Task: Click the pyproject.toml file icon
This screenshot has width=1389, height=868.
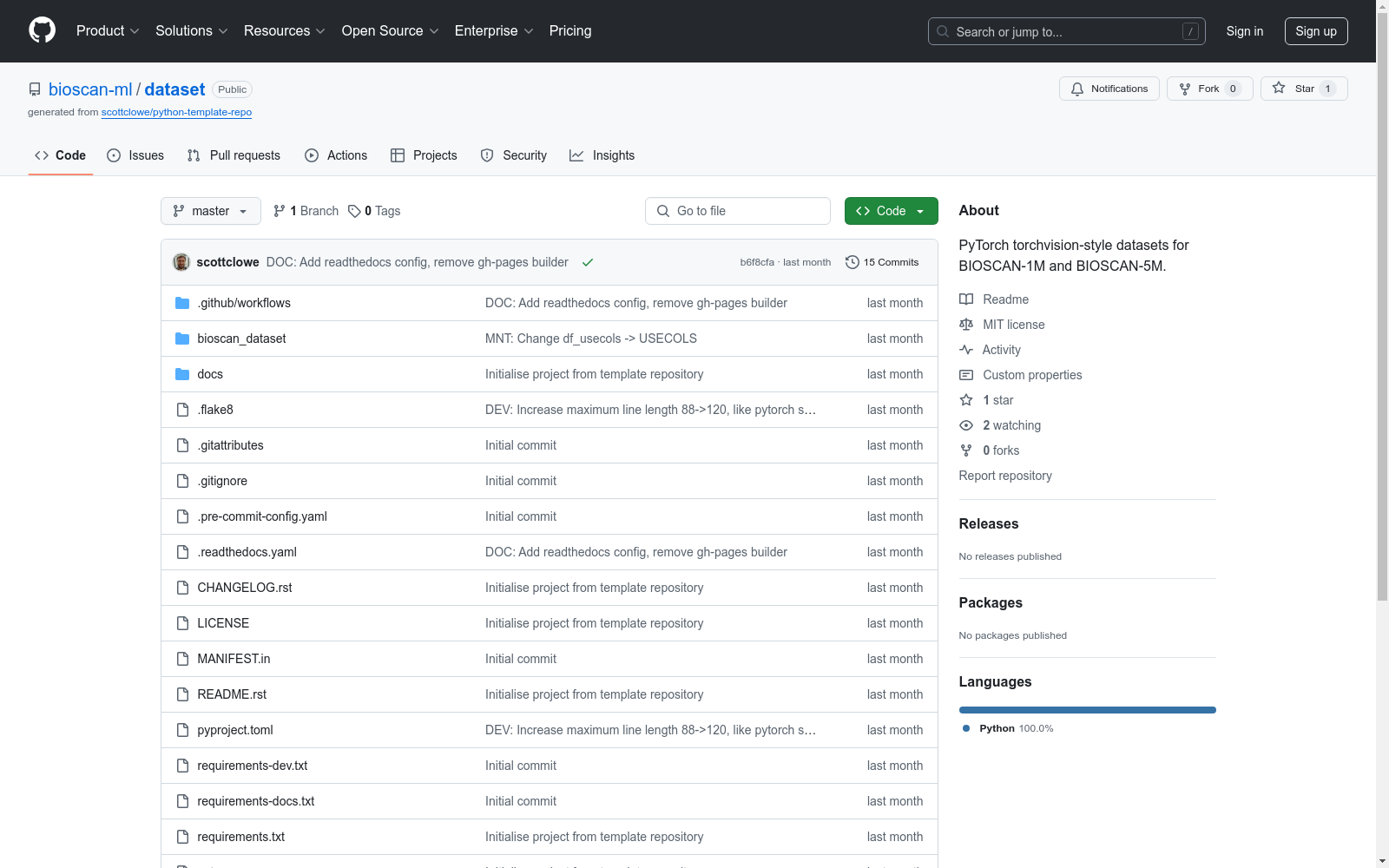Action: 182,730
